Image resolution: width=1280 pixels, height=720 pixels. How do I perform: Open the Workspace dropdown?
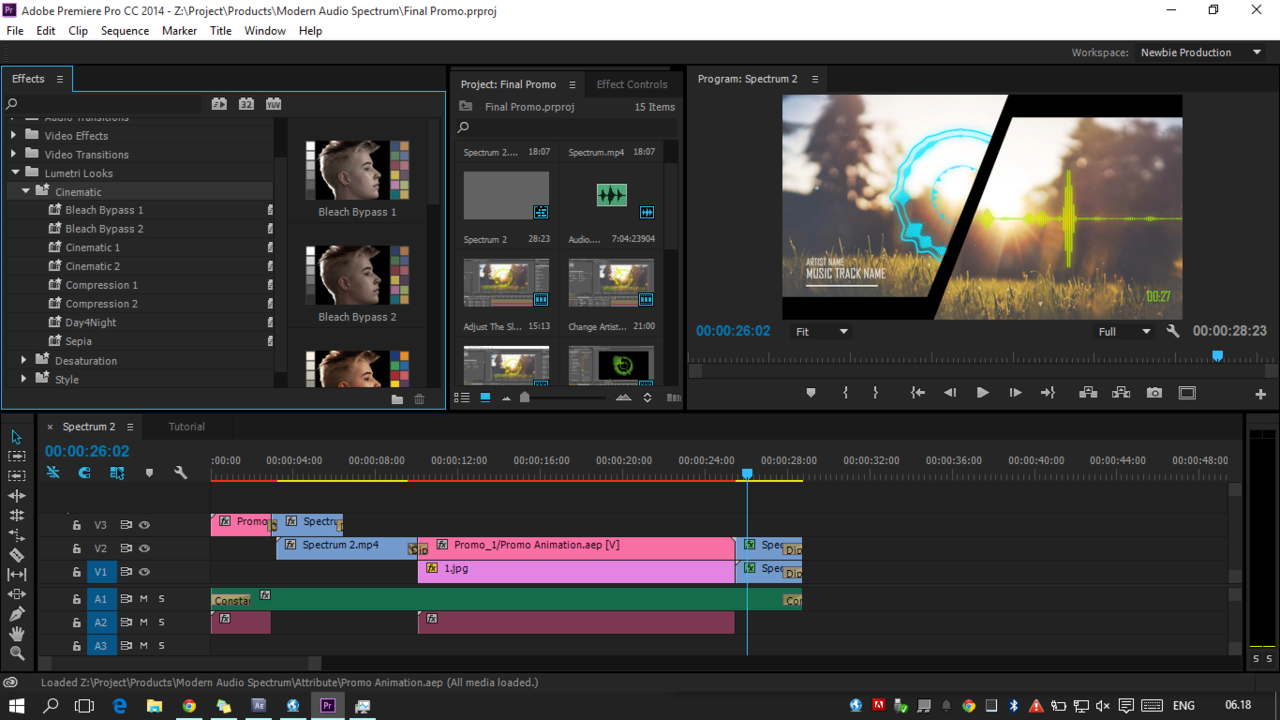click(x=1201, y=52)
